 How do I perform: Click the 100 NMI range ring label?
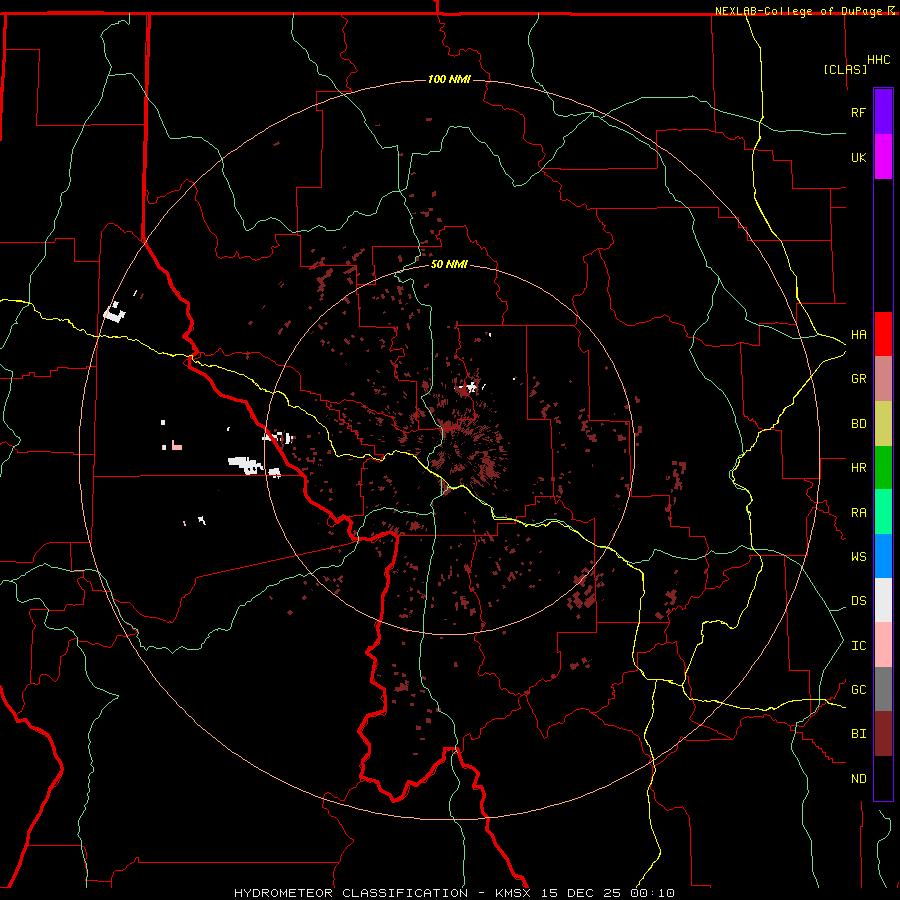tap(449, 79)
